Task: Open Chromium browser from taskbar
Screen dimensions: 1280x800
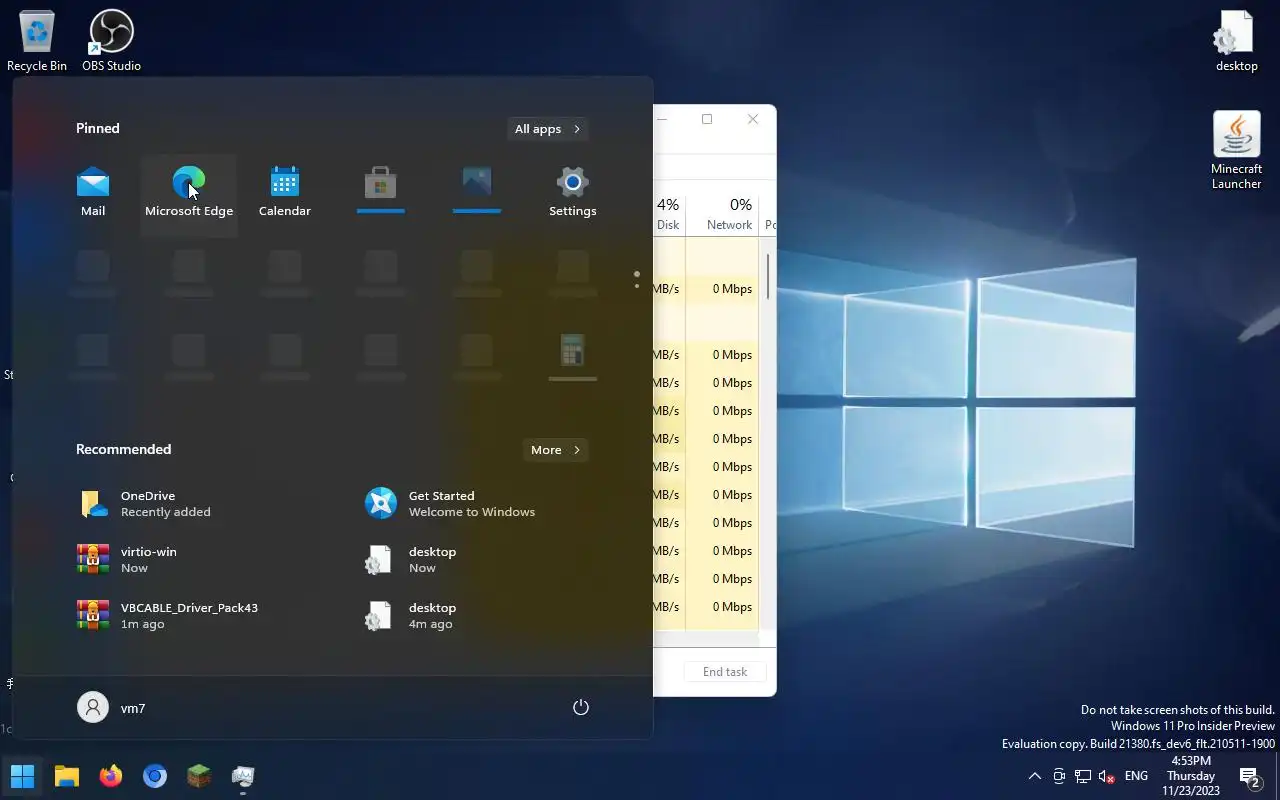Action: (155, 776)
